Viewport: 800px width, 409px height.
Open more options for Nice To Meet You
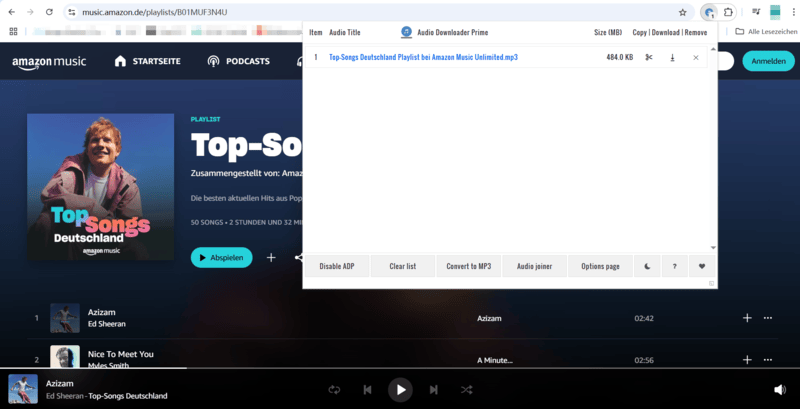[767, 360]
